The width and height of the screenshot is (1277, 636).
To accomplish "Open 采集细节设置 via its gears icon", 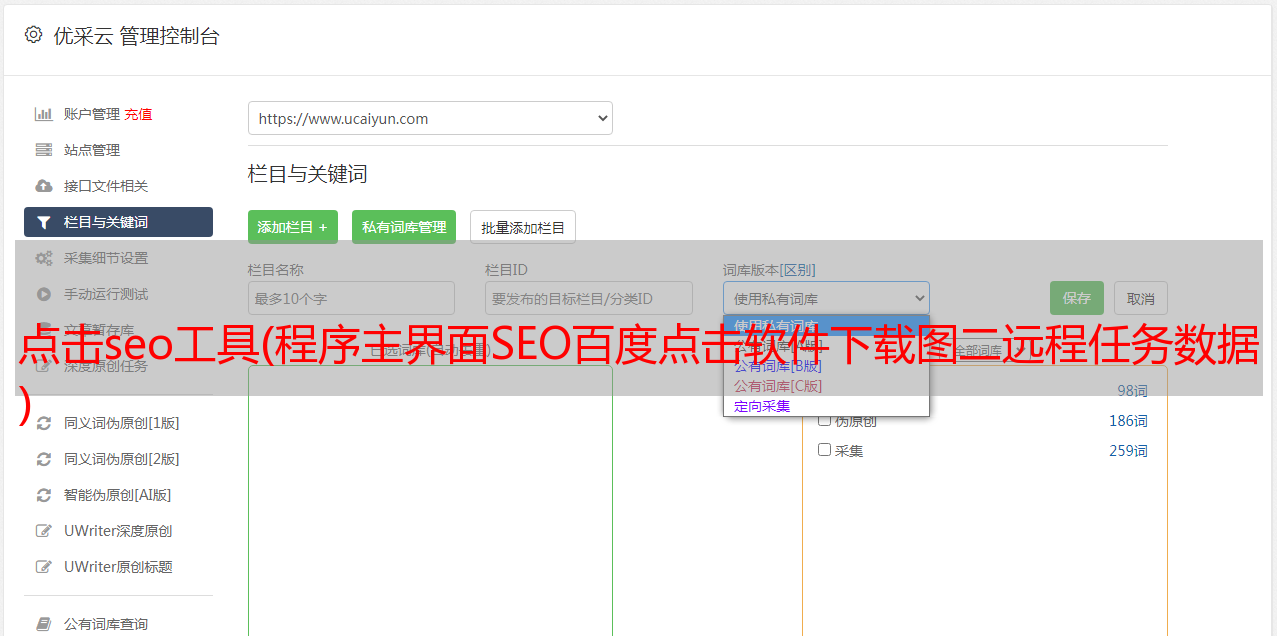I will pos(43,258).
